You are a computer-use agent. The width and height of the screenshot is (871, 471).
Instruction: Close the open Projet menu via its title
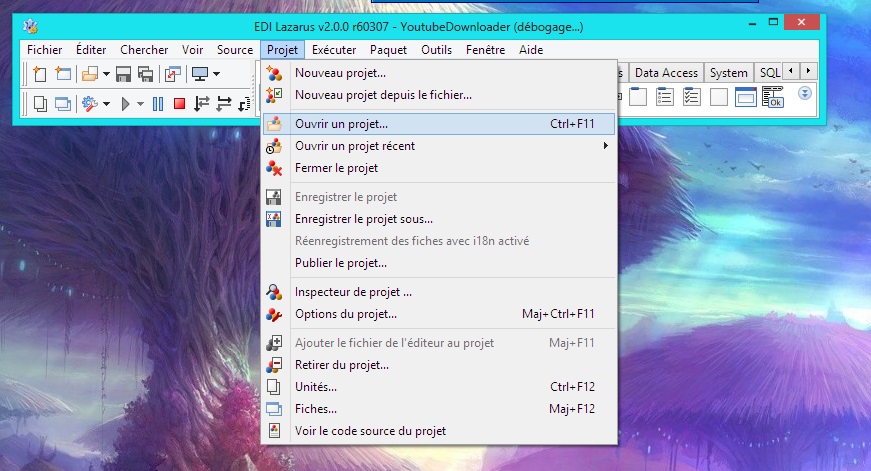[282, 50]
